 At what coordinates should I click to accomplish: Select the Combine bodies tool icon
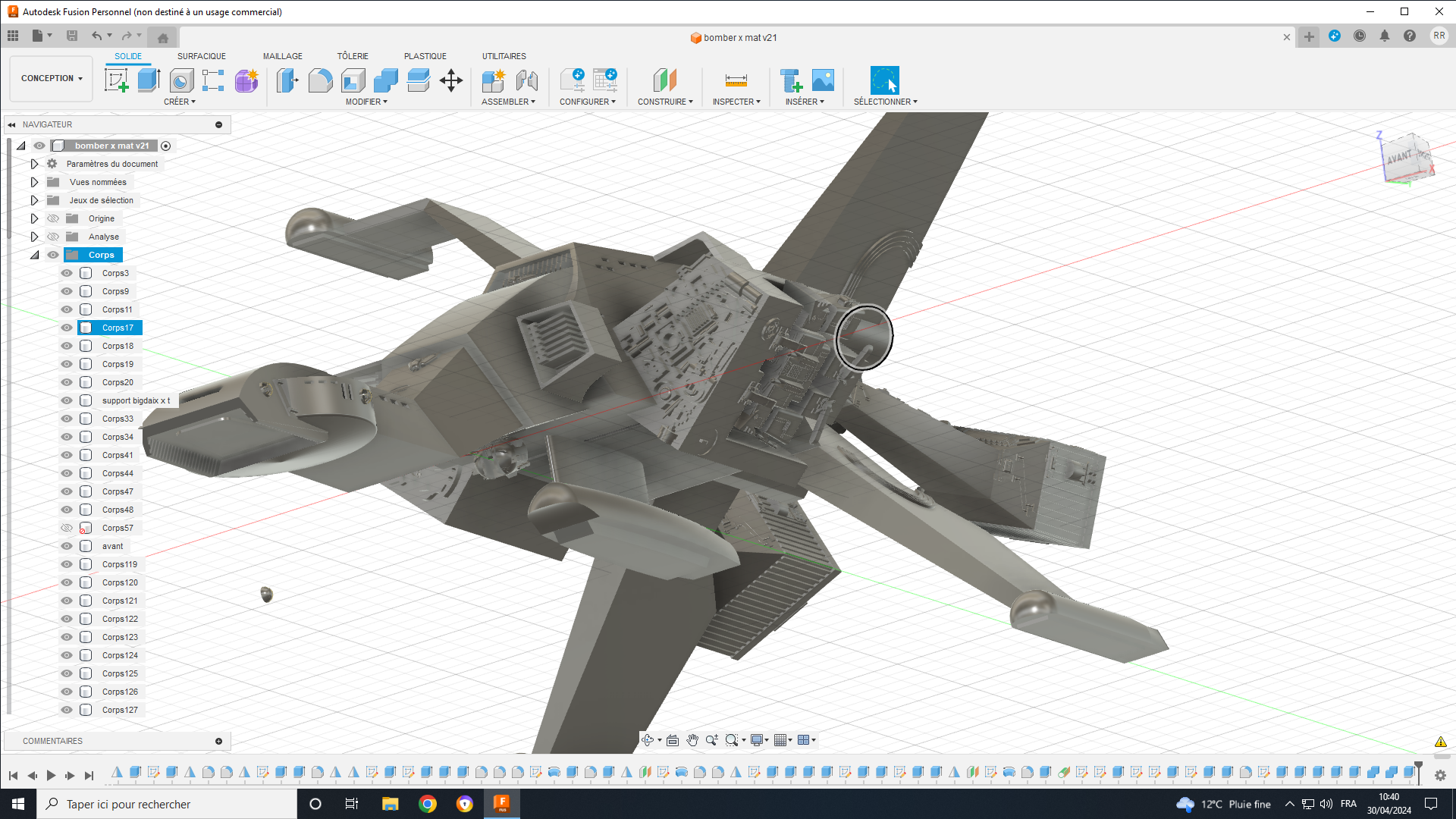385,80
